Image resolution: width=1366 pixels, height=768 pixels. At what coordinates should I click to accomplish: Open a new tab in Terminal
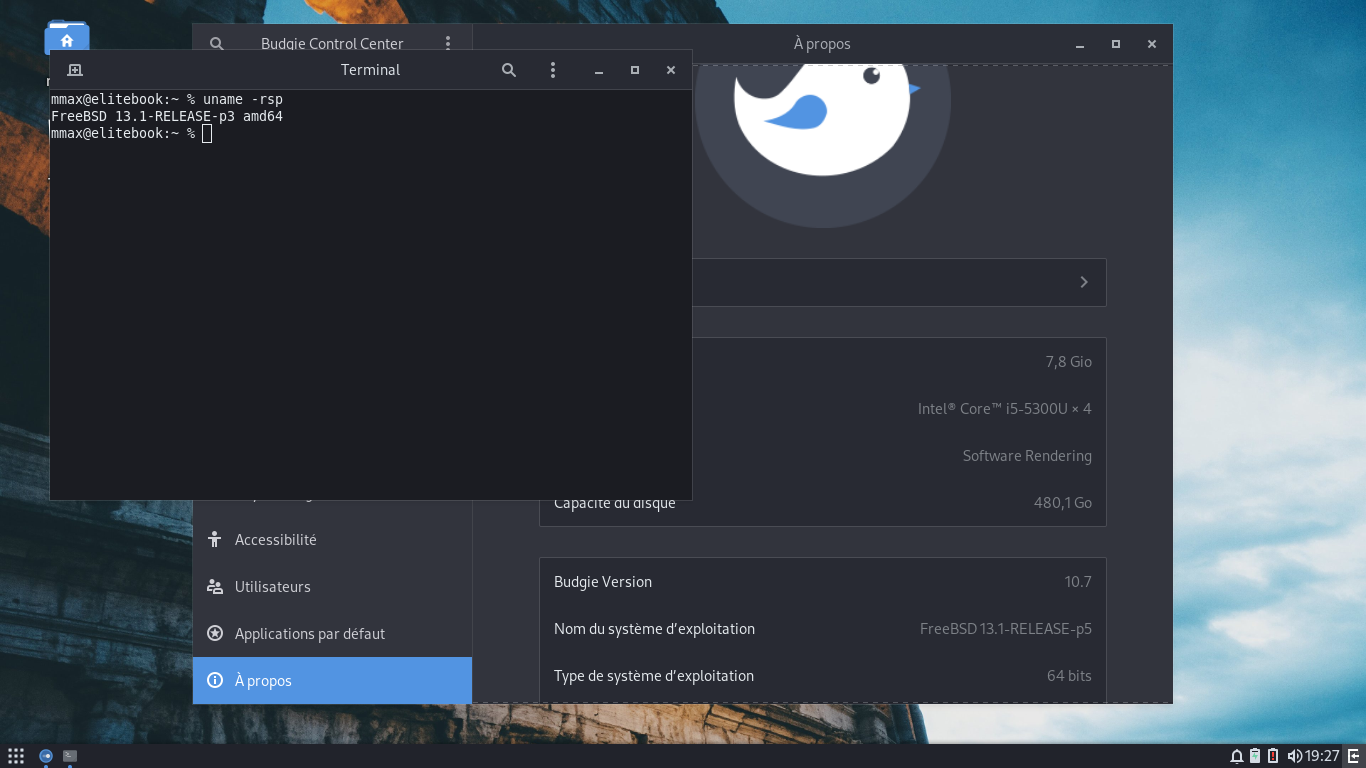[74, 70]
